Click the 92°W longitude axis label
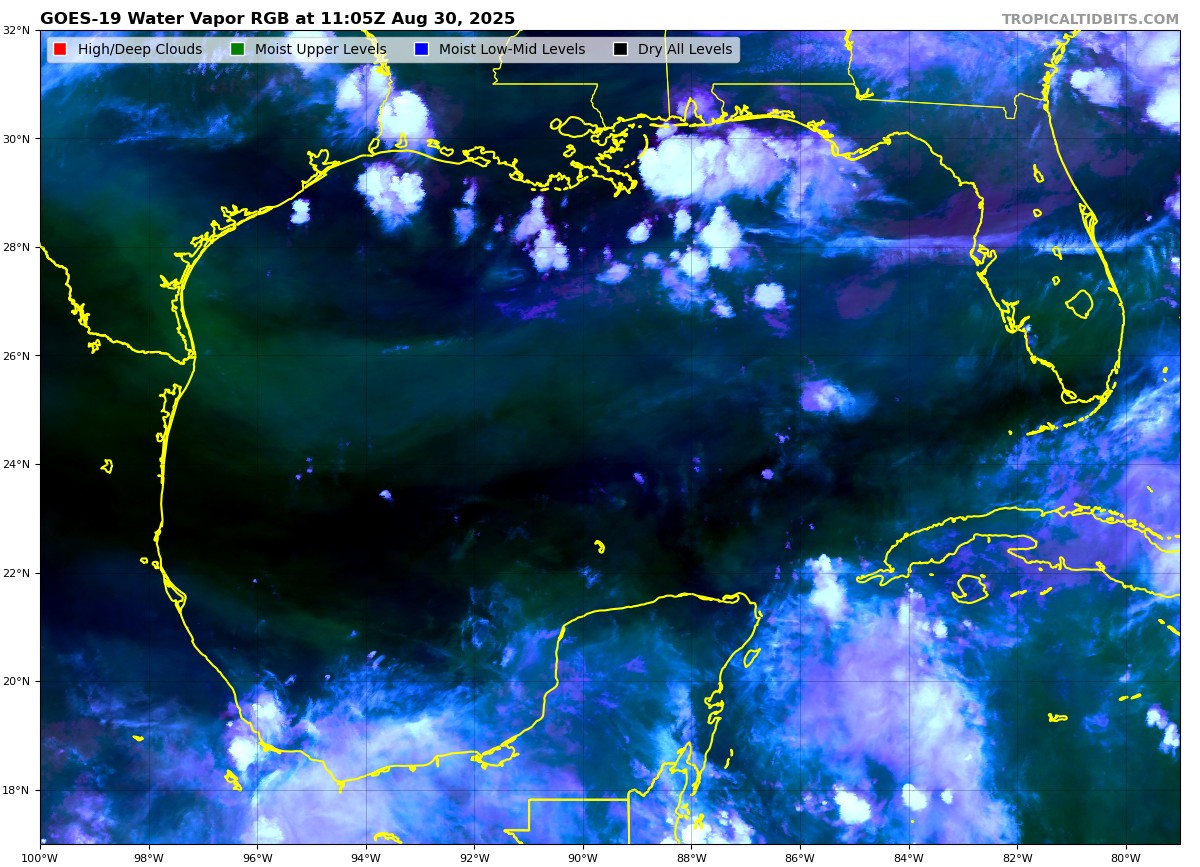This screenshot has height=867, width=1200. (474, 857)
